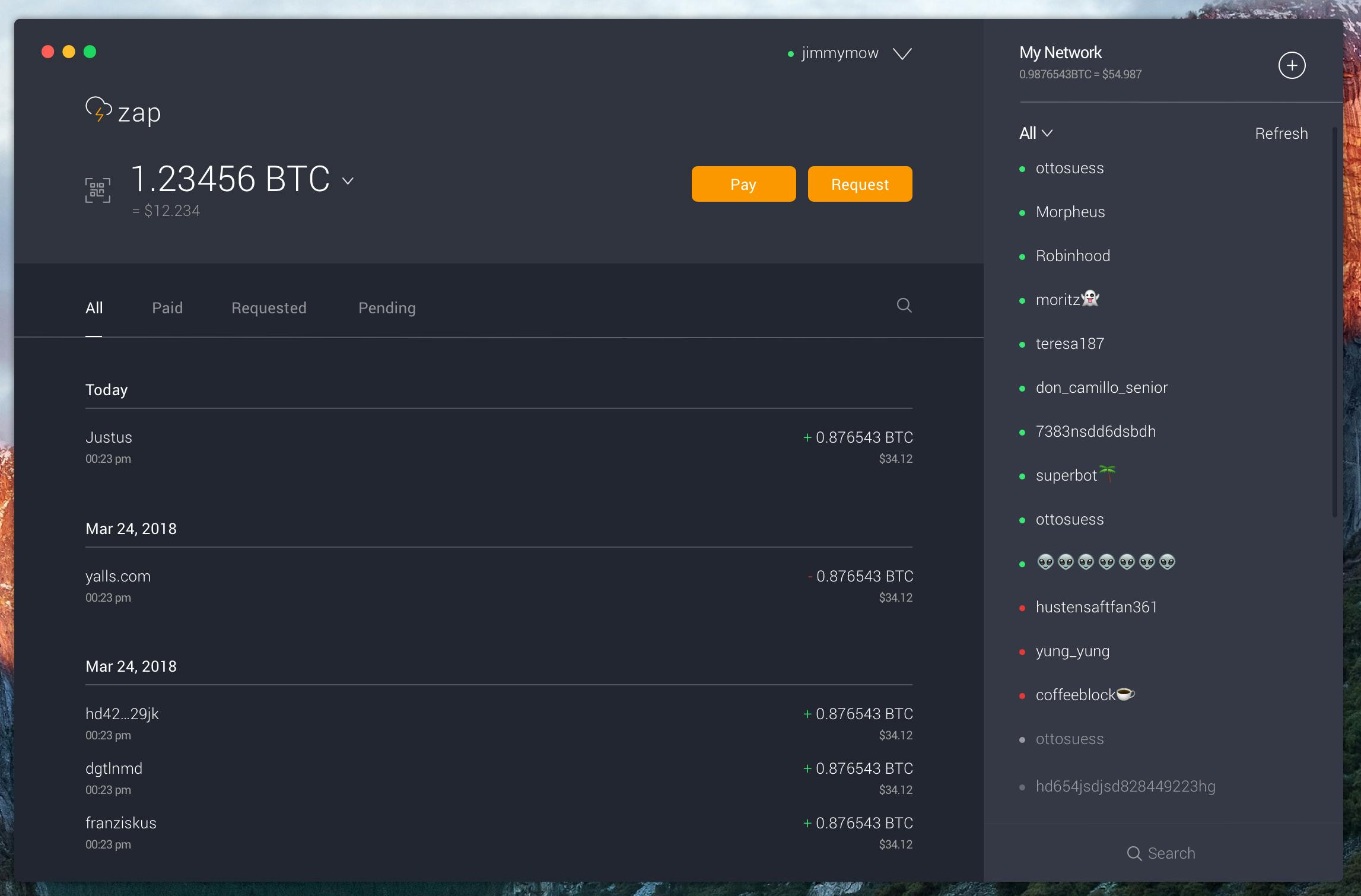The image size is (1361, 896).
Task: Expand the jimmymow account dropdown arrow
Action: click(x=902, y=54)
